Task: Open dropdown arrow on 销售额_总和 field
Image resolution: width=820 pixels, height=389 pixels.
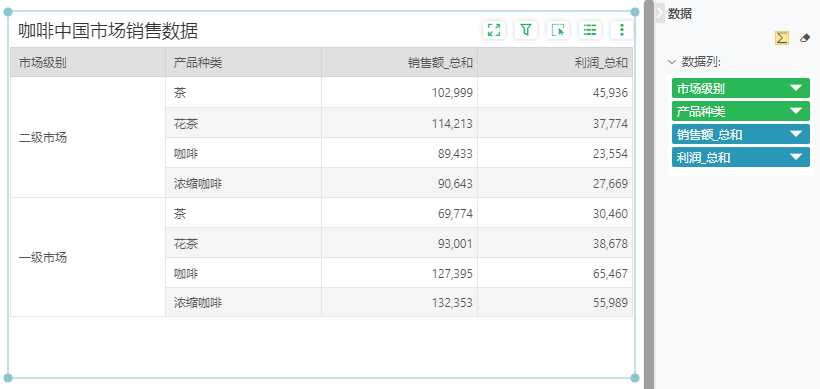Action: 796,134
